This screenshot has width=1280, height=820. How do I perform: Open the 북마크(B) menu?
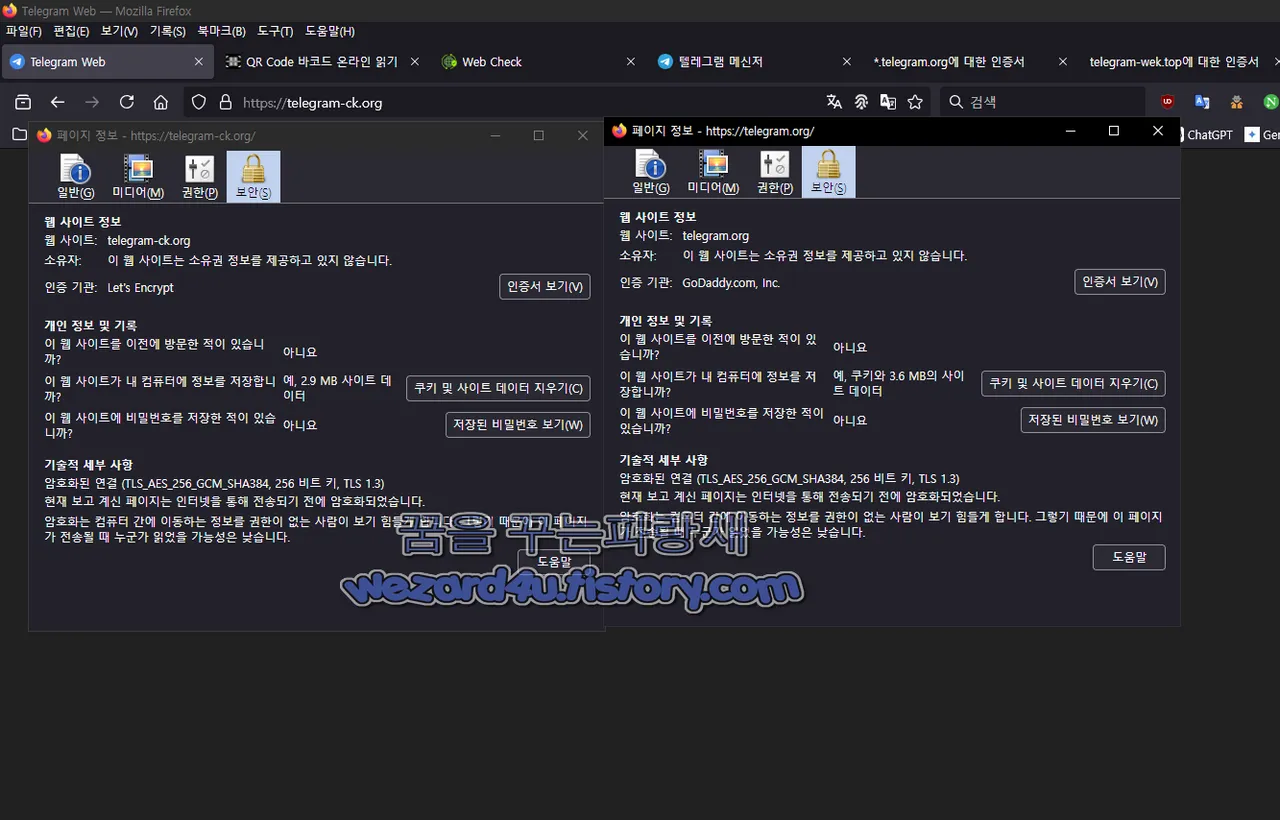pyautogui.click(x=221, y=31)
